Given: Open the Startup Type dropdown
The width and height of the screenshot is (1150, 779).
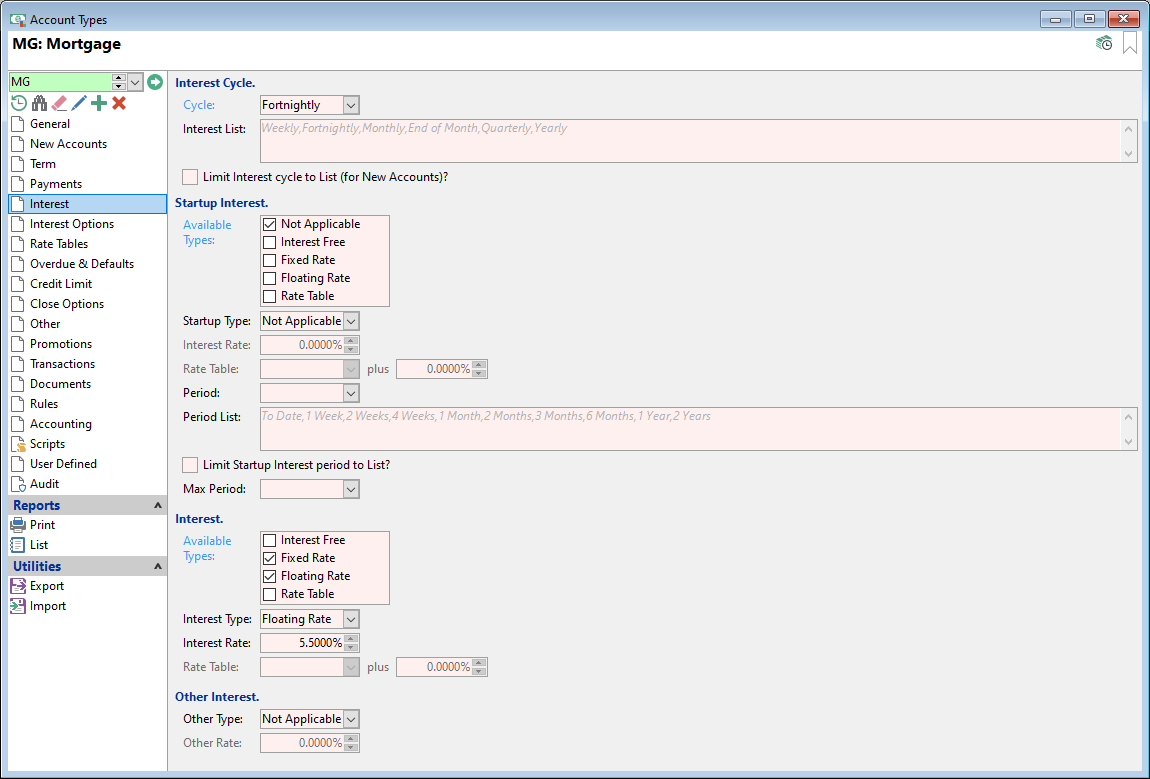Looking at the screenshot, I should (351, 321).
